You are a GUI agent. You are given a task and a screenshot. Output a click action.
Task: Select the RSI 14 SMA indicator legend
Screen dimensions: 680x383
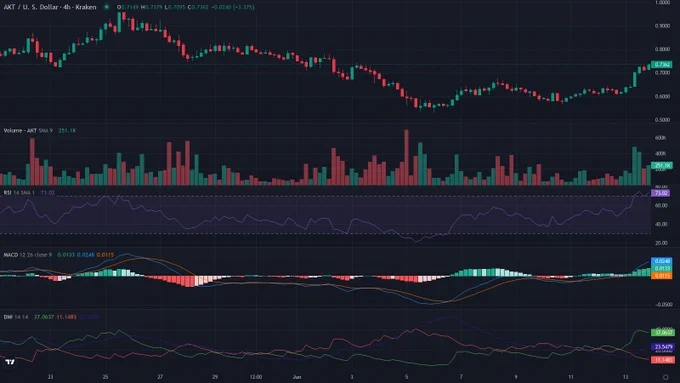pyautogui.click(x=19, y=193)
